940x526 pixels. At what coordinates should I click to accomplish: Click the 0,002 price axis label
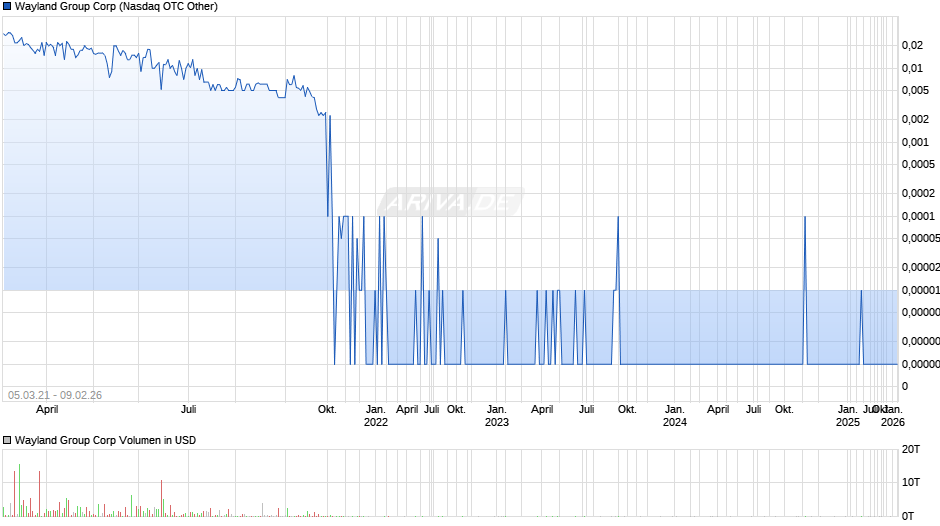click(915, 119)
